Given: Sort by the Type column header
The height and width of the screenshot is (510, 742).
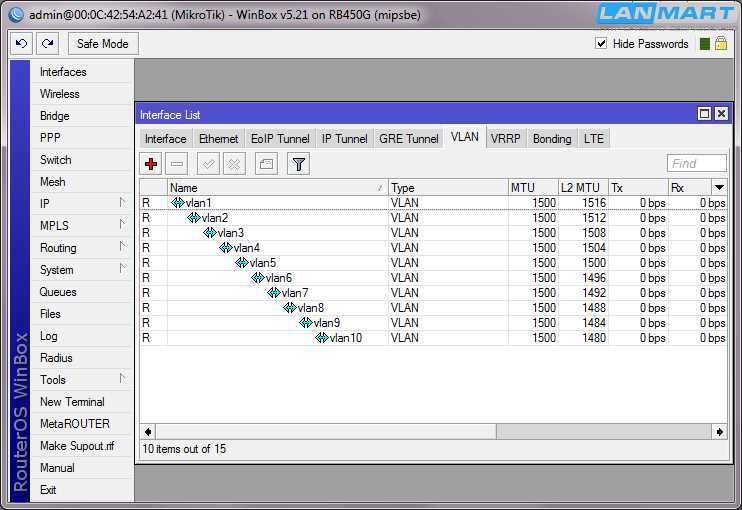Looking at the screenshot, I should [448, 188].
